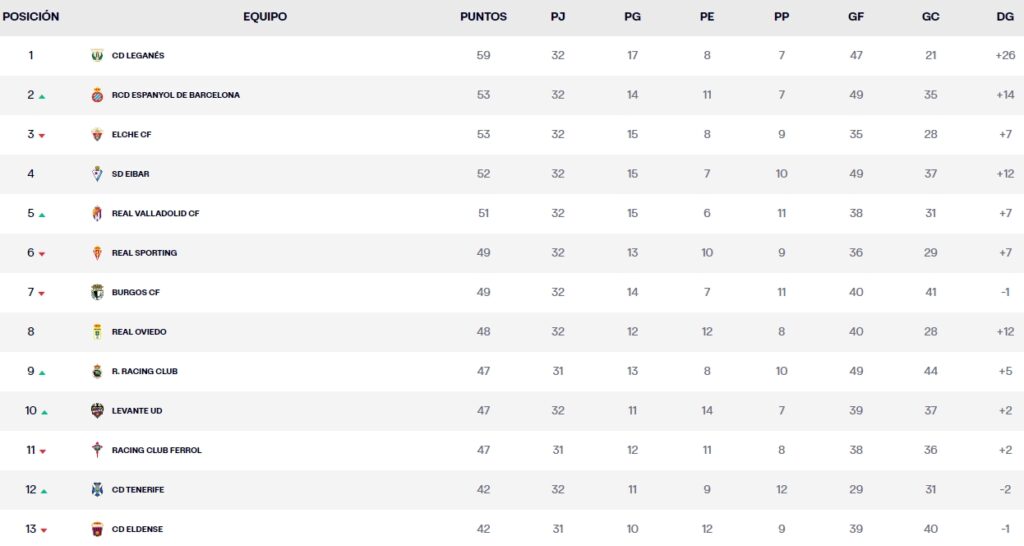Open the CD Eldense team link
1024x546 pixels.
pyautogui.click(x=137, y=530)
